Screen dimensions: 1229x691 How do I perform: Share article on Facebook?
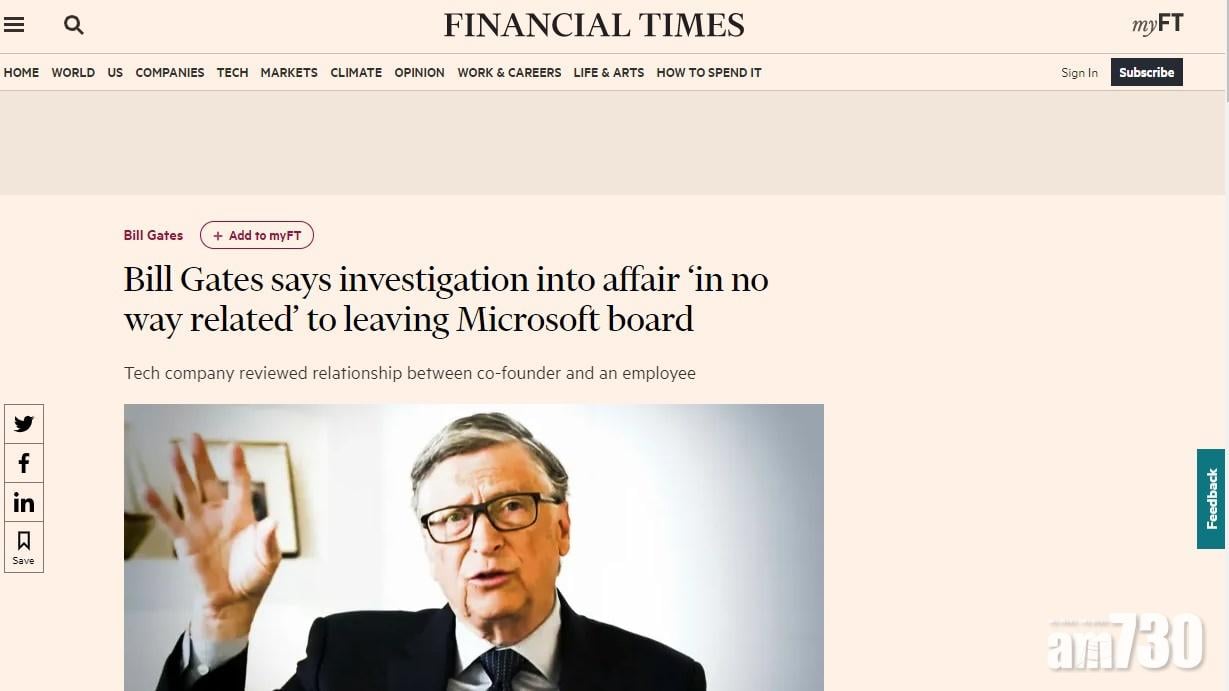pos(24,463)
